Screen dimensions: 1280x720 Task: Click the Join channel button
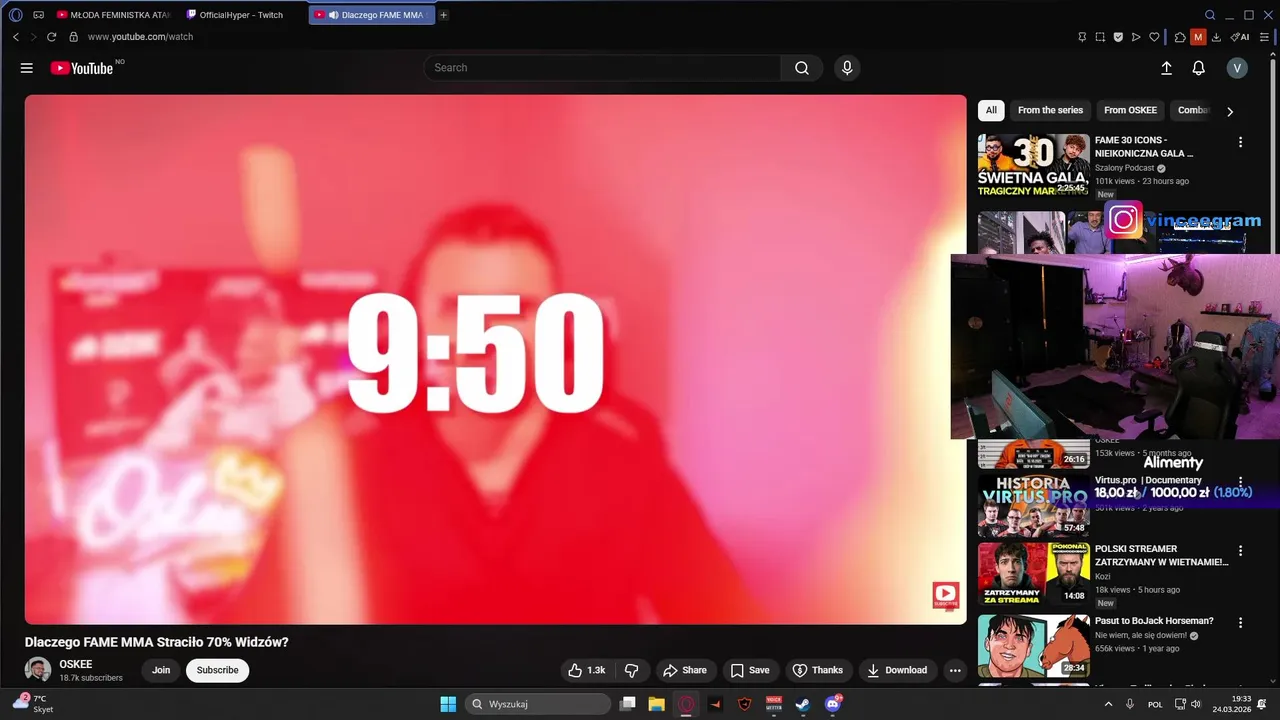161,670
